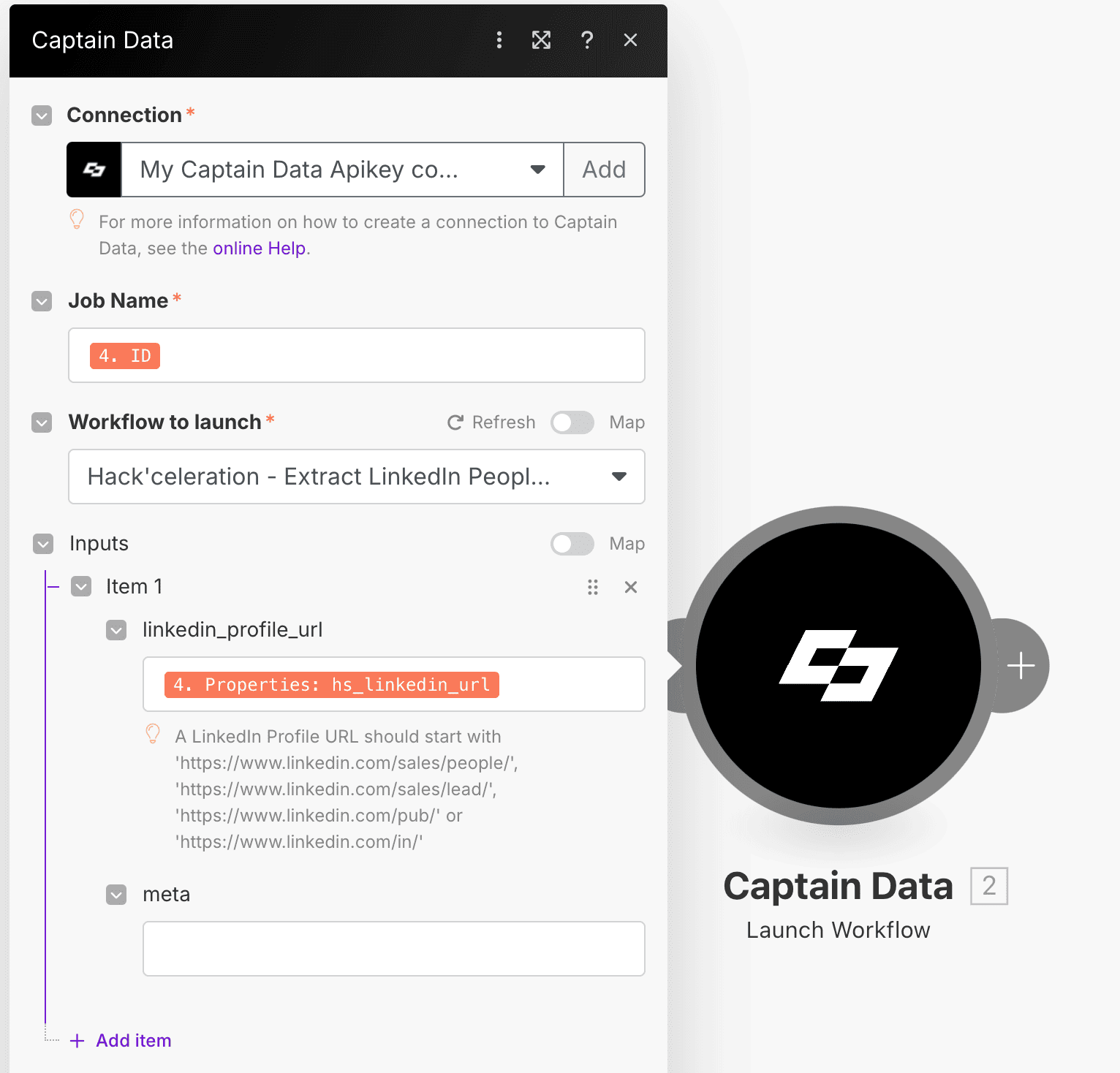Open the My Captain Data Apikey connection dropdown

tap(342, 170)
